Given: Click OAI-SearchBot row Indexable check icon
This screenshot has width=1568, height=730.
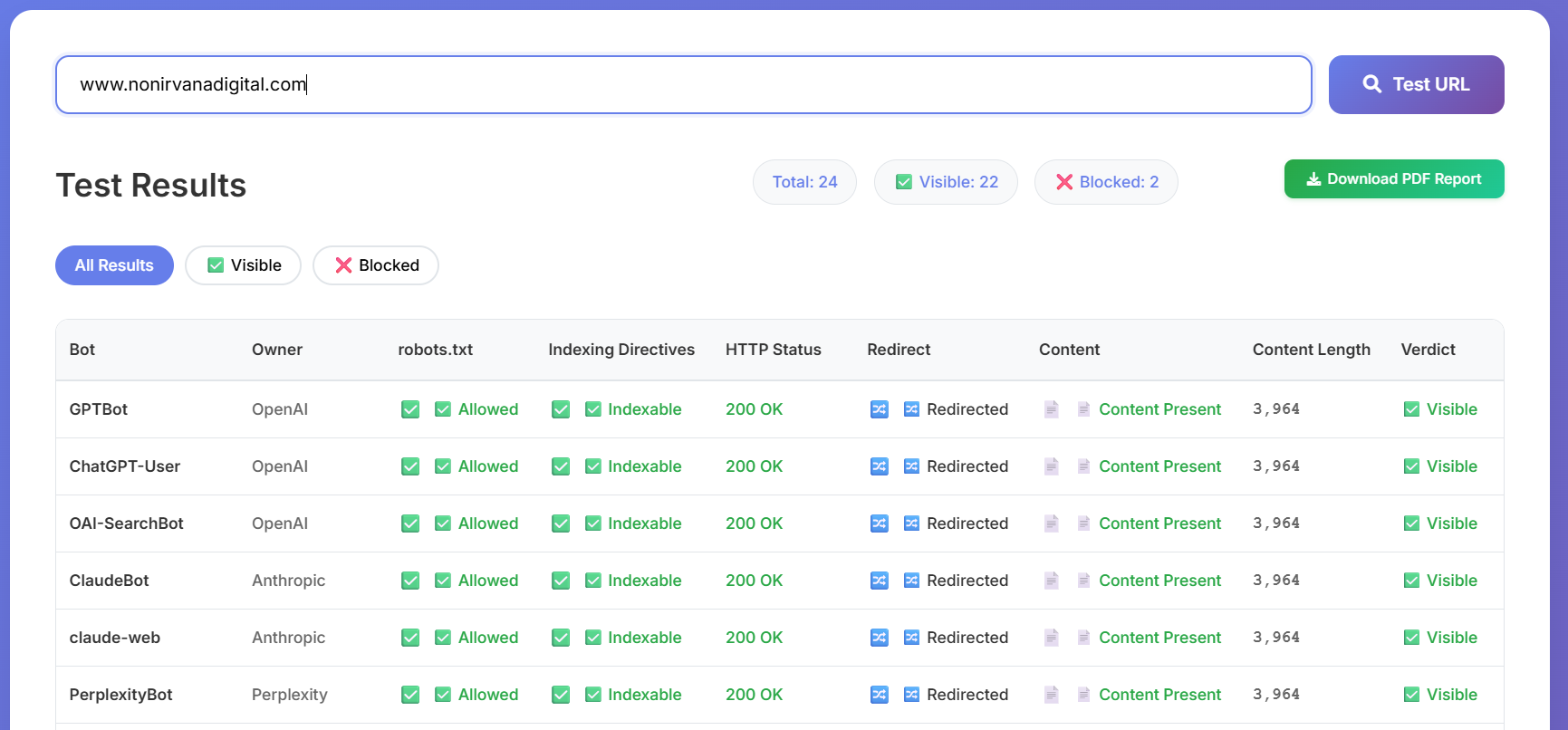Looking at the screenshot, I should 561,523.
